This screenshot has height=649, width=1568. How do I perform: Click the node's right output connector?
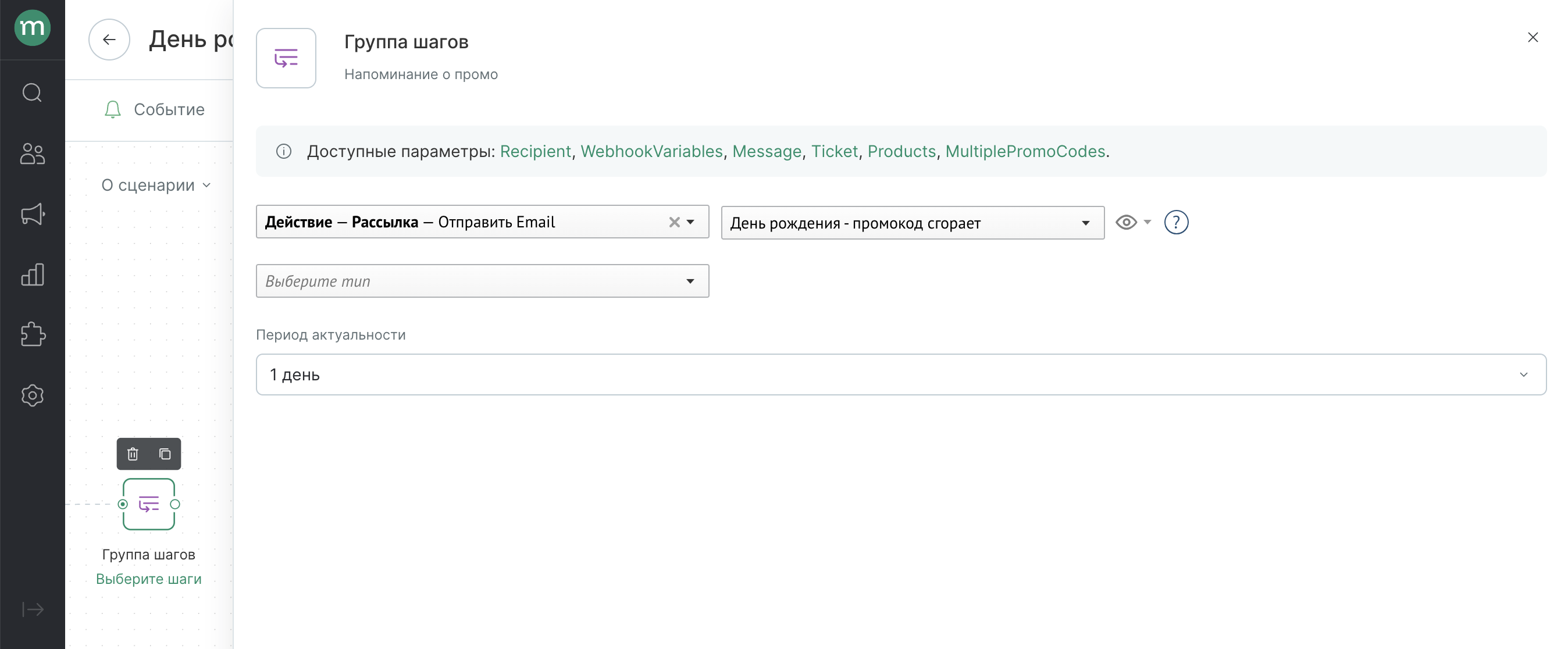[x=174, y=504]
